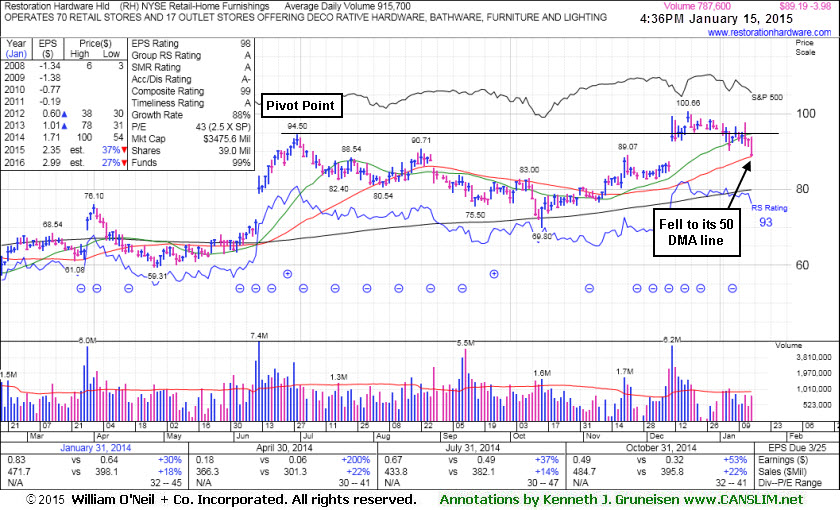
Task: Click the blue up-triangle beside 2013 EPS 1.01
Action: [64, 126]
